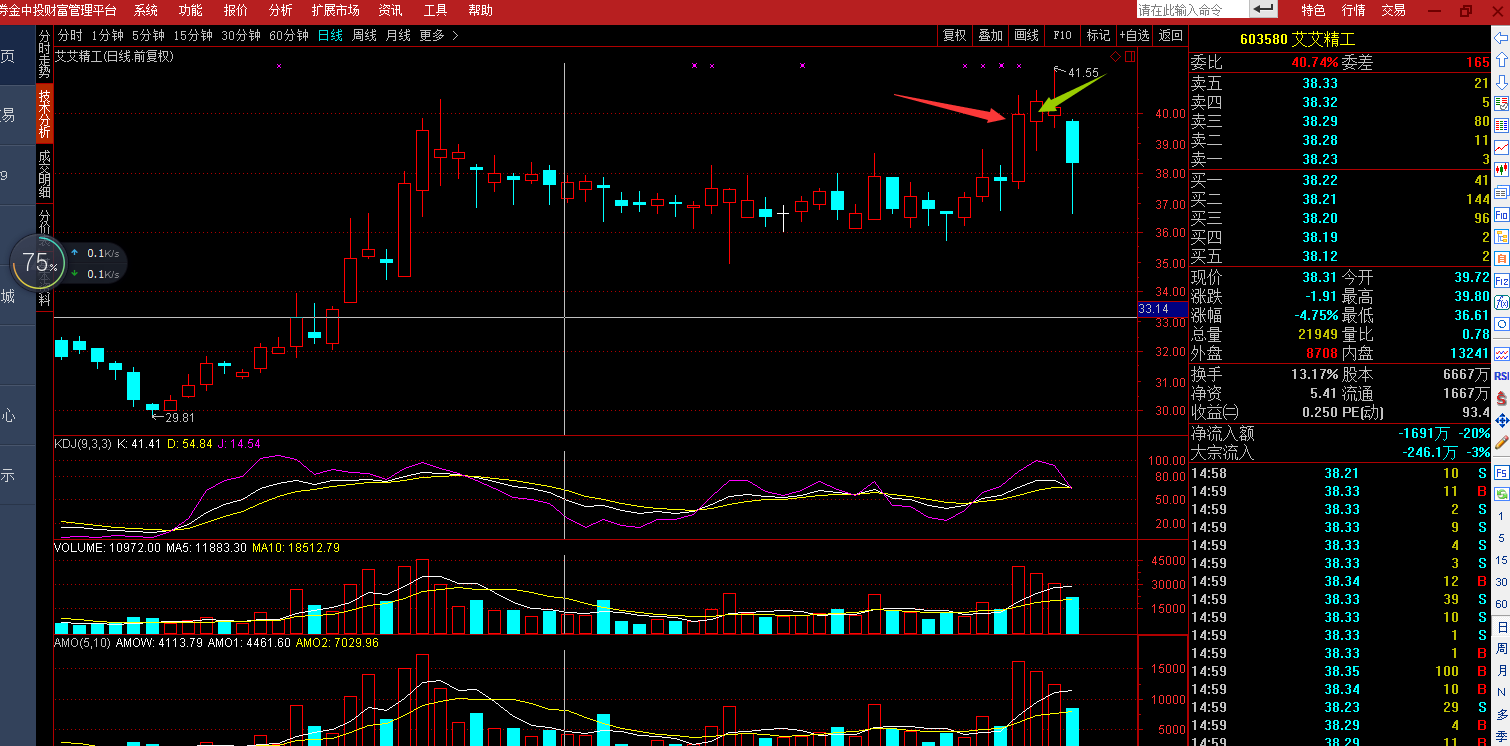Click the KDJ(9,3,3) indicator label
1510x746 pixels.
(84, 443)
